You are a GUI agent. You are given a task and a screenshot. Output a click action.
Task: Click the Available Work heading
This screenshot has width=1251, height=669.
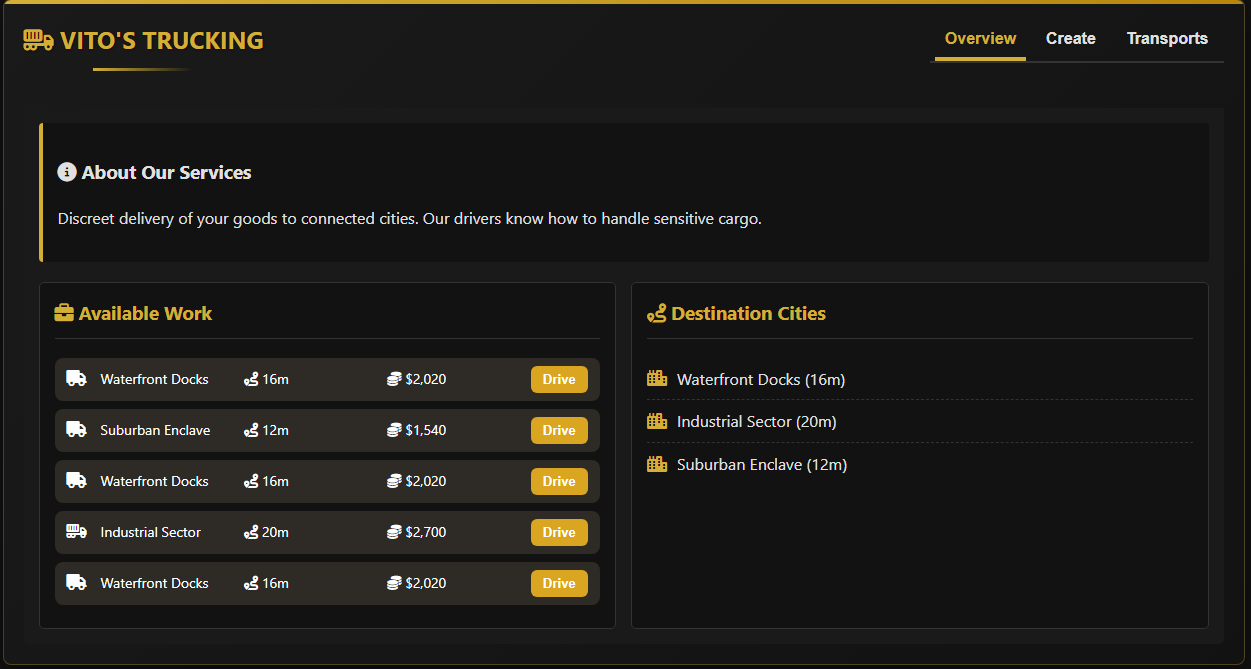tap(145, 314)
